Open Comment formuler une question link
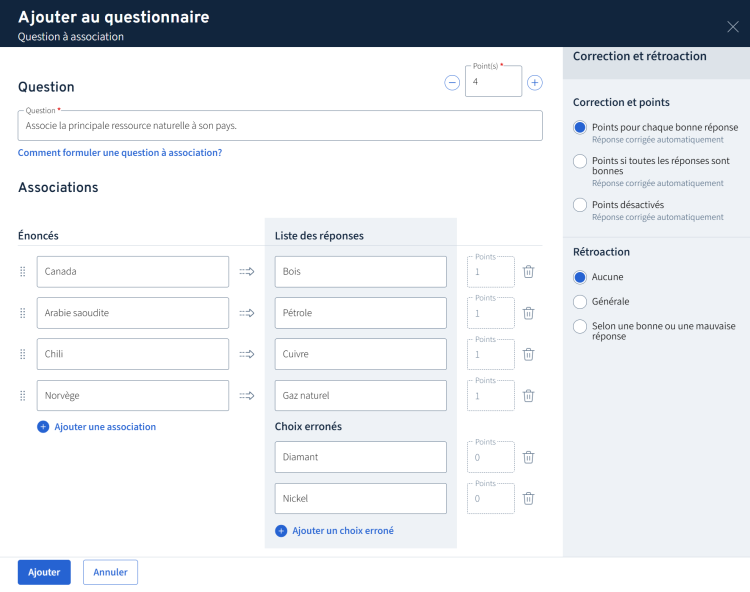The width and height of the screenshot is (750, 592). (x=120, y=153)
